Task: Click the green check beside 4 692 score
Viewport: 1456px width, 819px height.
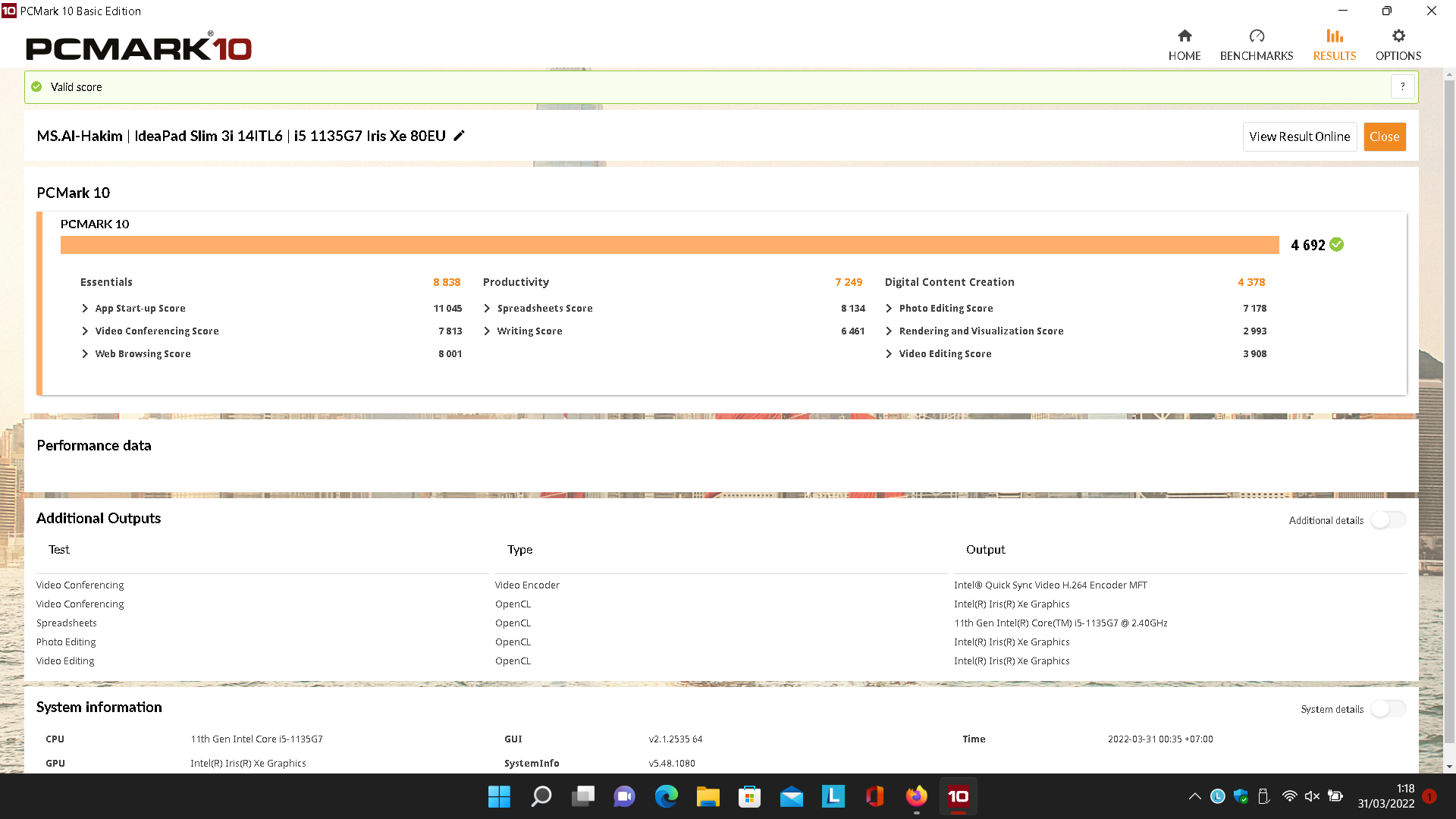Action: [1337, 245]
